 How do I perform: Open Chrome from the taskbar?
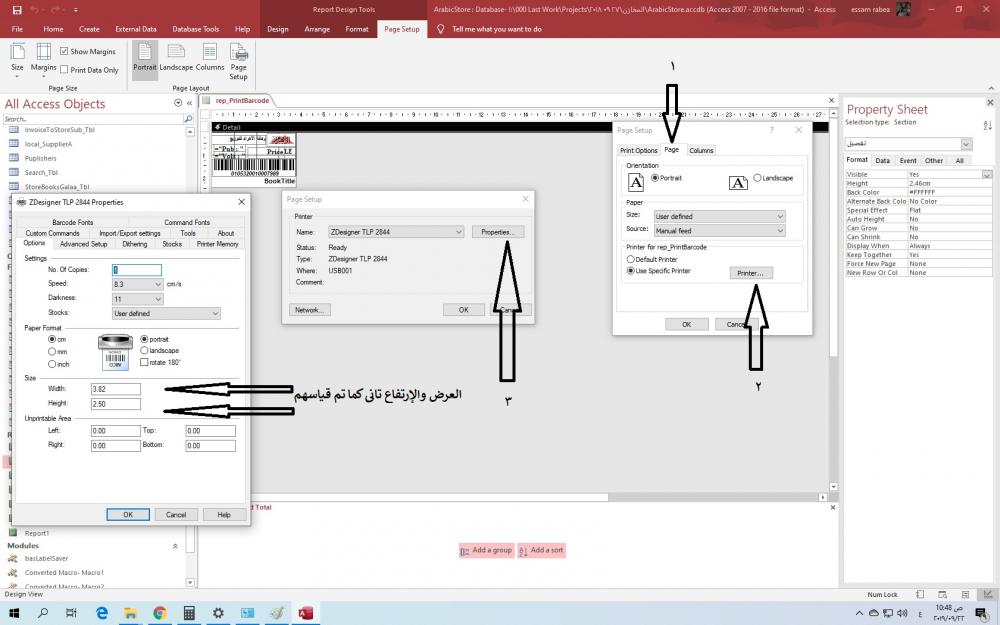[x=159, y=614]
